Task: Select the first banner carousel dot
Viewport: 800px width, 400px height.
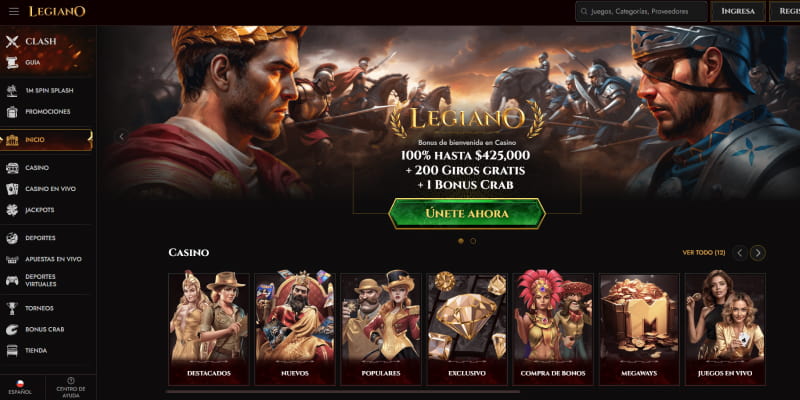Action: (x=461, y=241)
